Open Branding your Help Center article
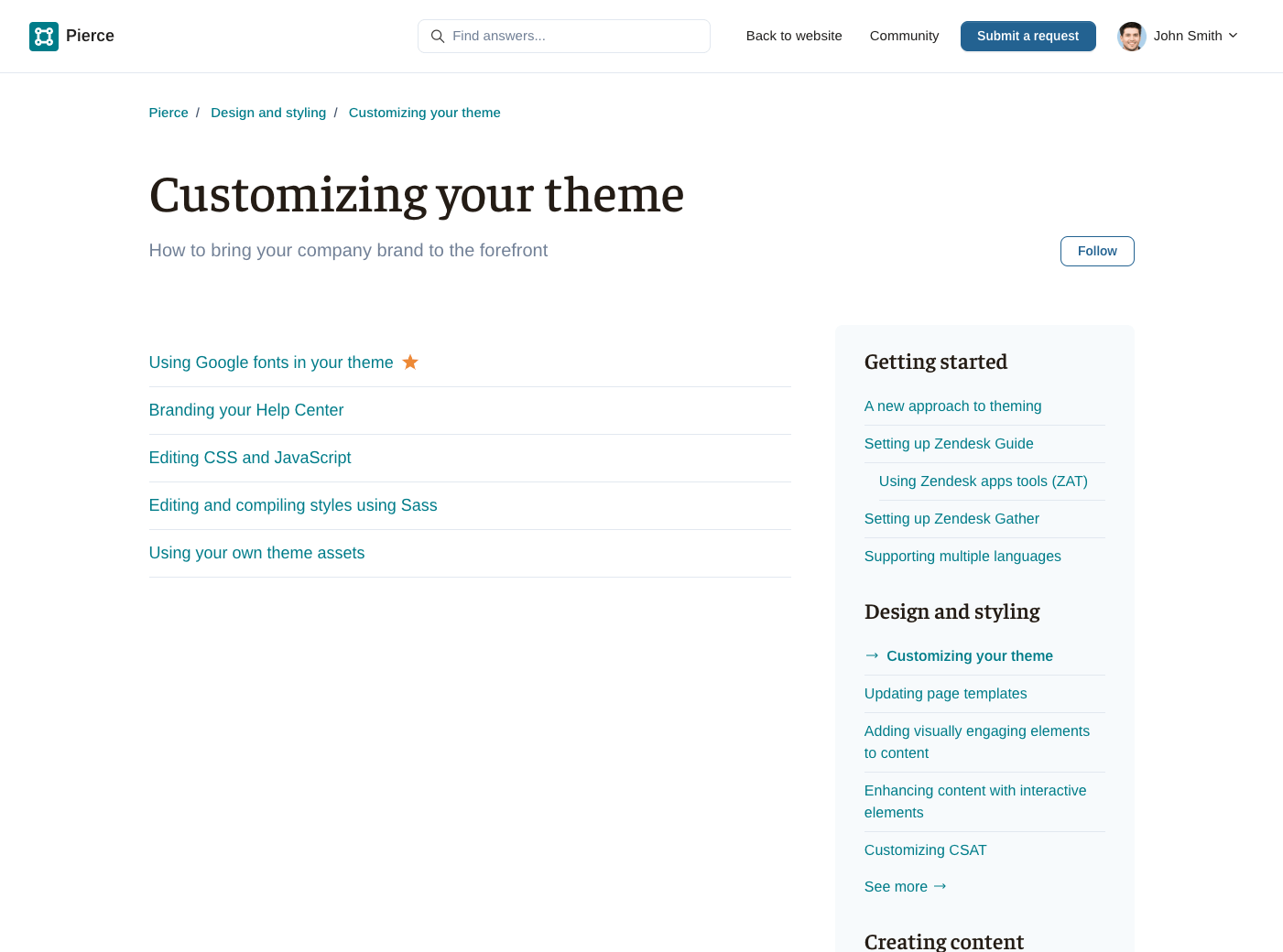Screen dimensions: 1283x952 246,410
